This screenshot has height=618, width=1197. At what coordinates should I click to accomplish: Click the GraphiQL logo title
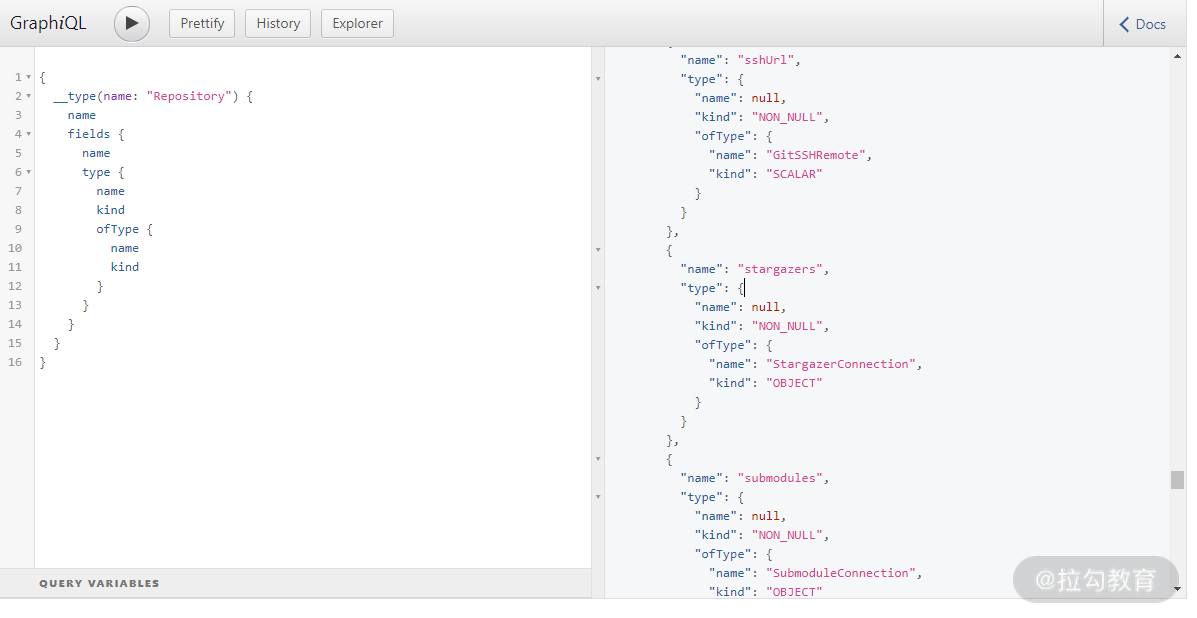(48, 23)
